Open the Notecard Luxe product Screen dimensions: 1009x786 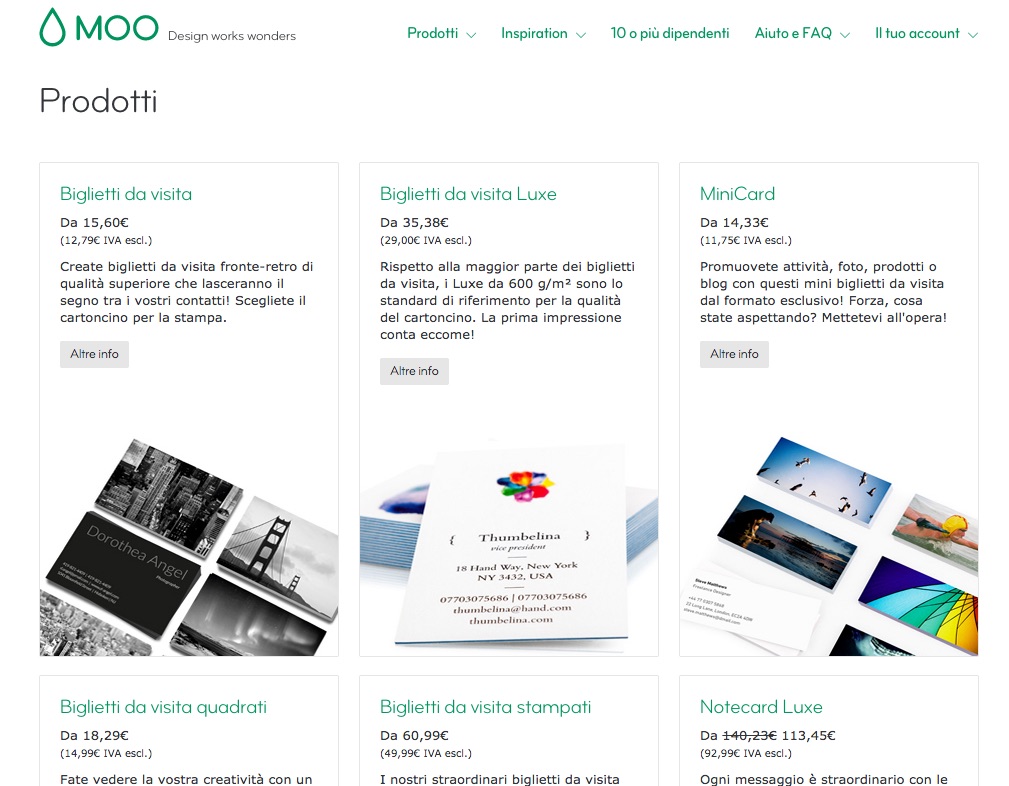(x=761, y=707)
